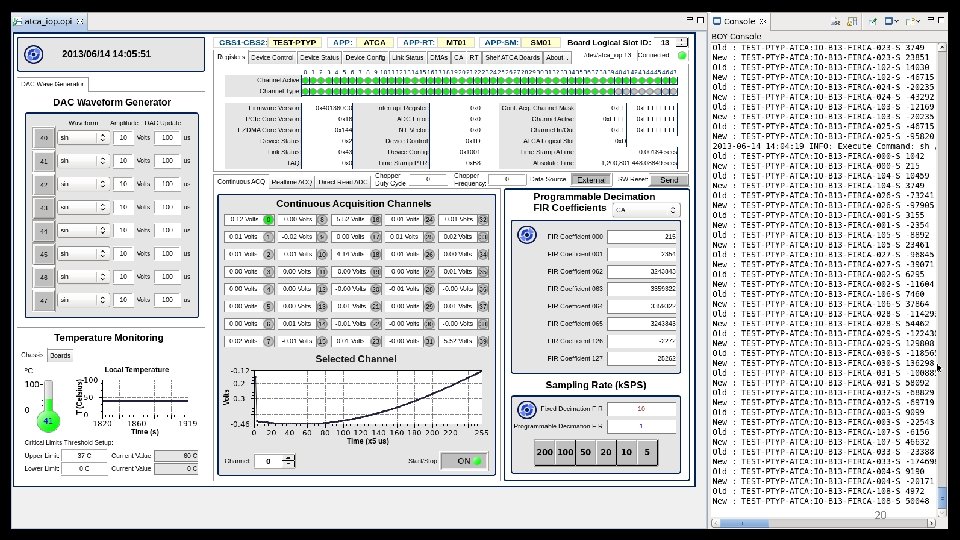Switch to the Realtime ACQ tab
960x540 pixels.
coord(291,182)
